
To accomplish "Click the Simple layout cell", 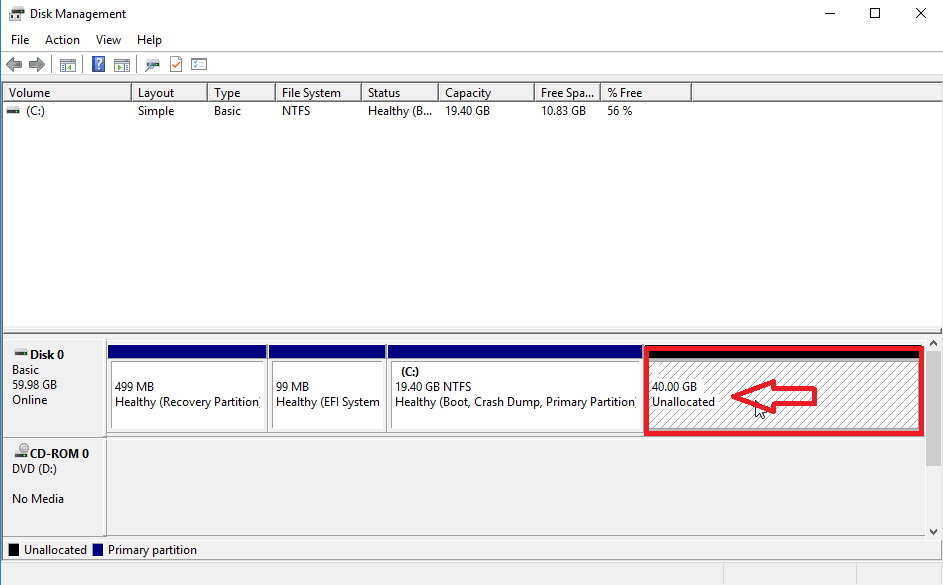I will 156,111.
